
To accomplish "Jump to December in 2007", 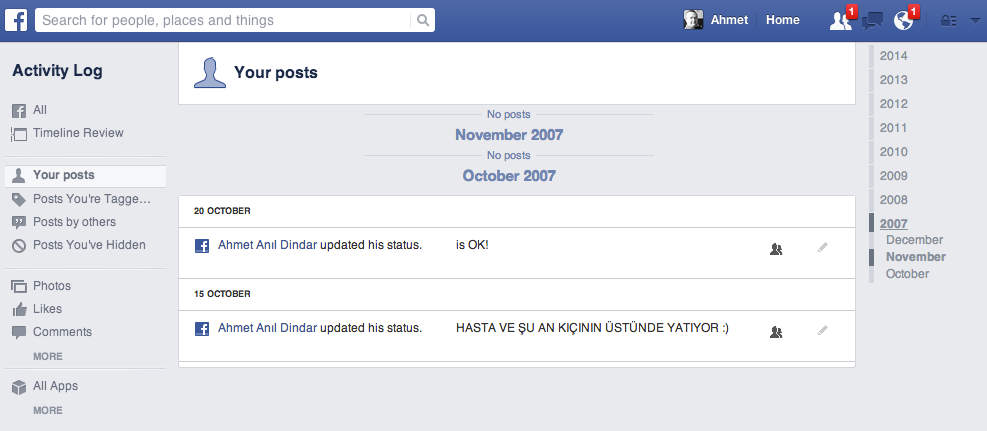I will click(914, 240).
